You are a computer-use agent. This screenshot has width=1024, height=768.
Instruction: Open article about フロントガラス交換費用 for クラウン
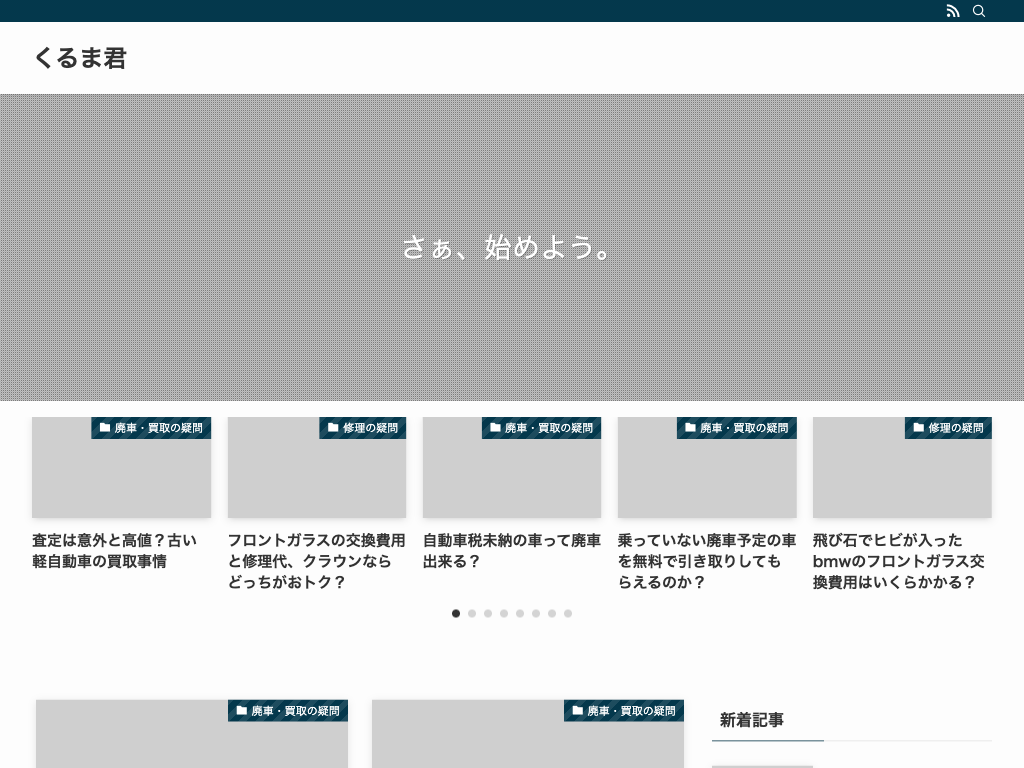316,561
